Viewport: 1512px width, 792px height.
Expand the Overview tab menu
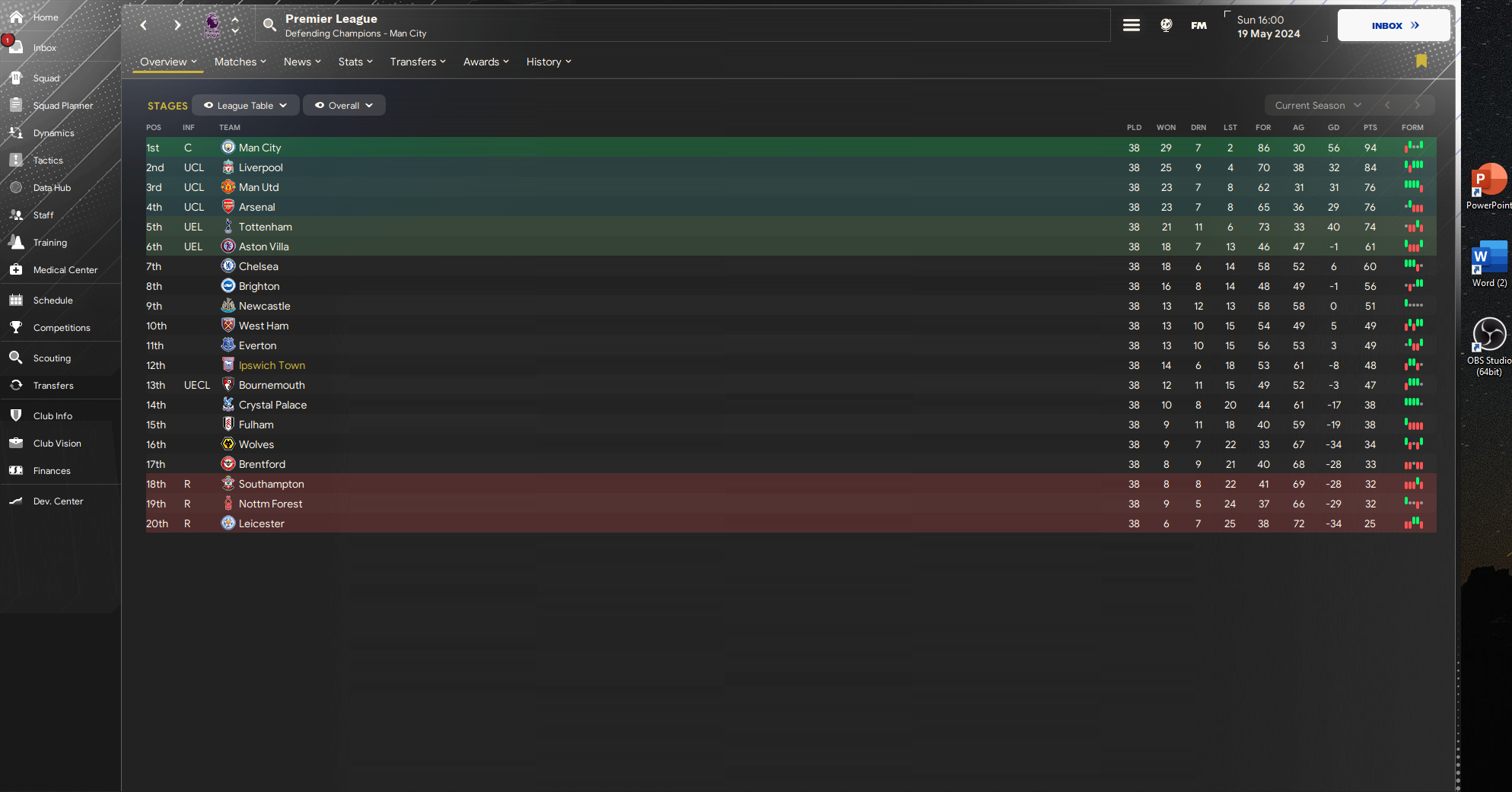click(x=168, y=62)
